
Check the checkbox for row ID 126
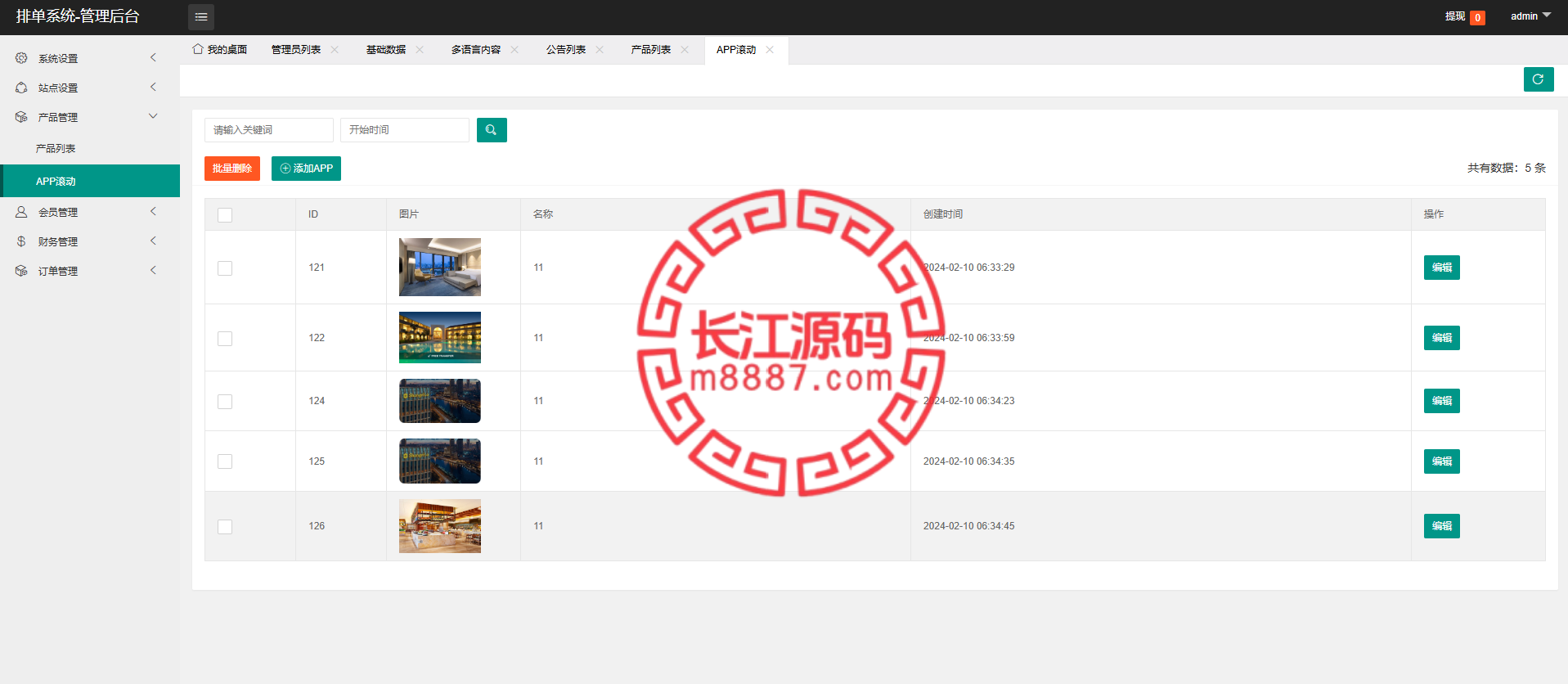pos(225,527)
